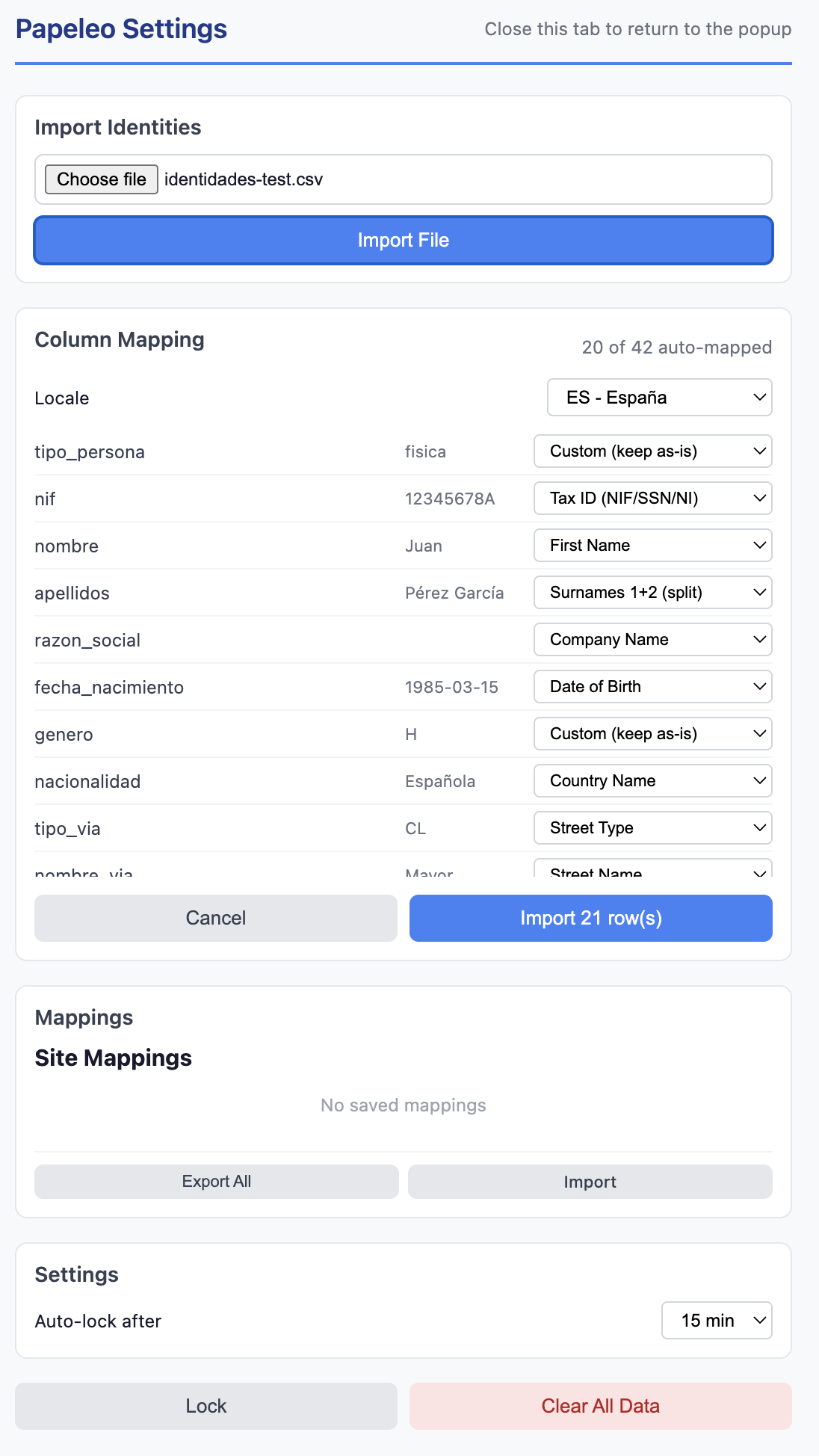Expand the nombre First Name dropdown

652,546
